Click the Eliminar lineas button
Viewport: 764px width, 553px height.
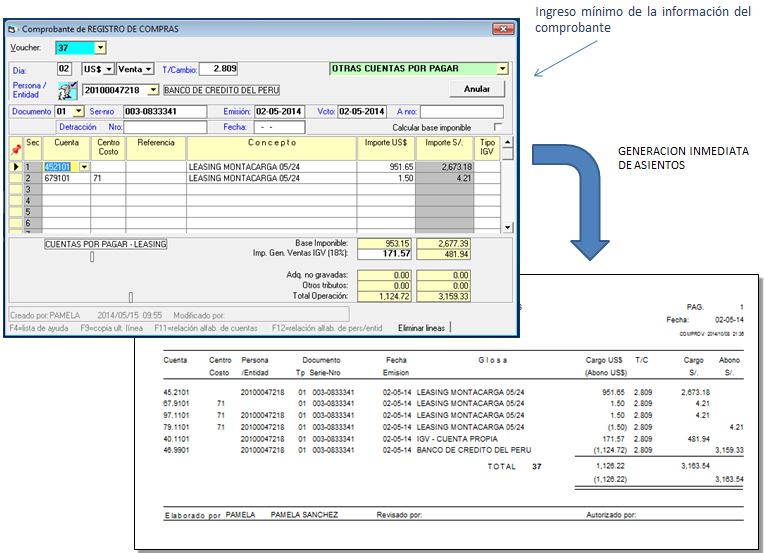click(x=421, y=328)
